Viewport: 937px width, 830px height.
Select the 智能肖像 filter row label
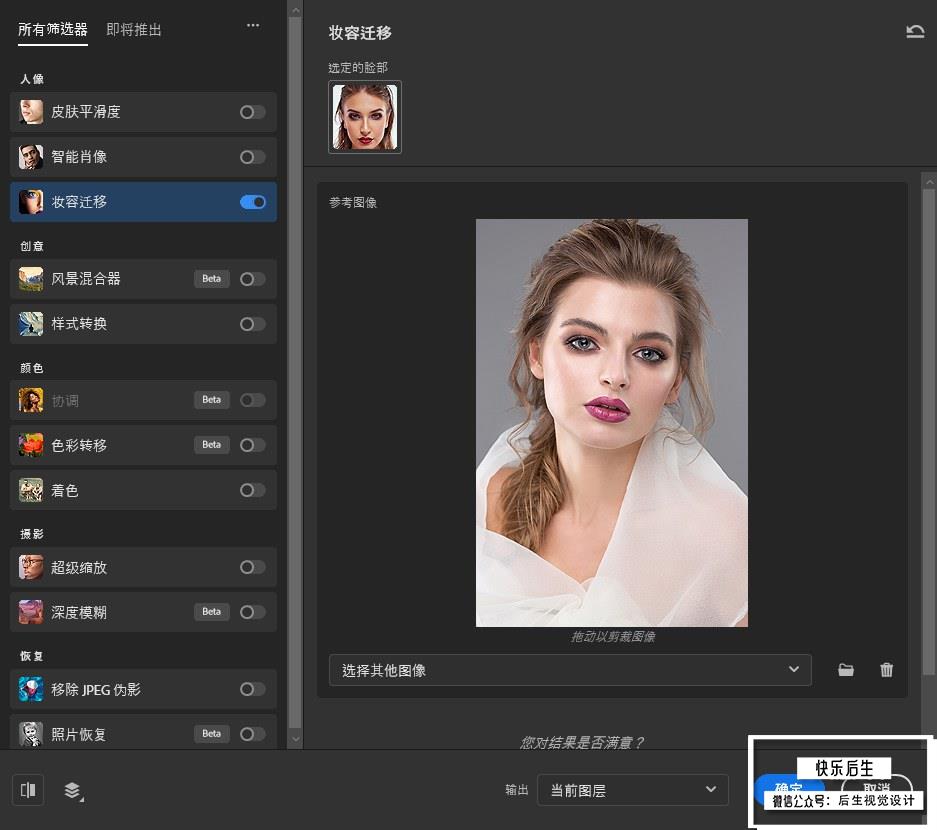pos(79,157)
